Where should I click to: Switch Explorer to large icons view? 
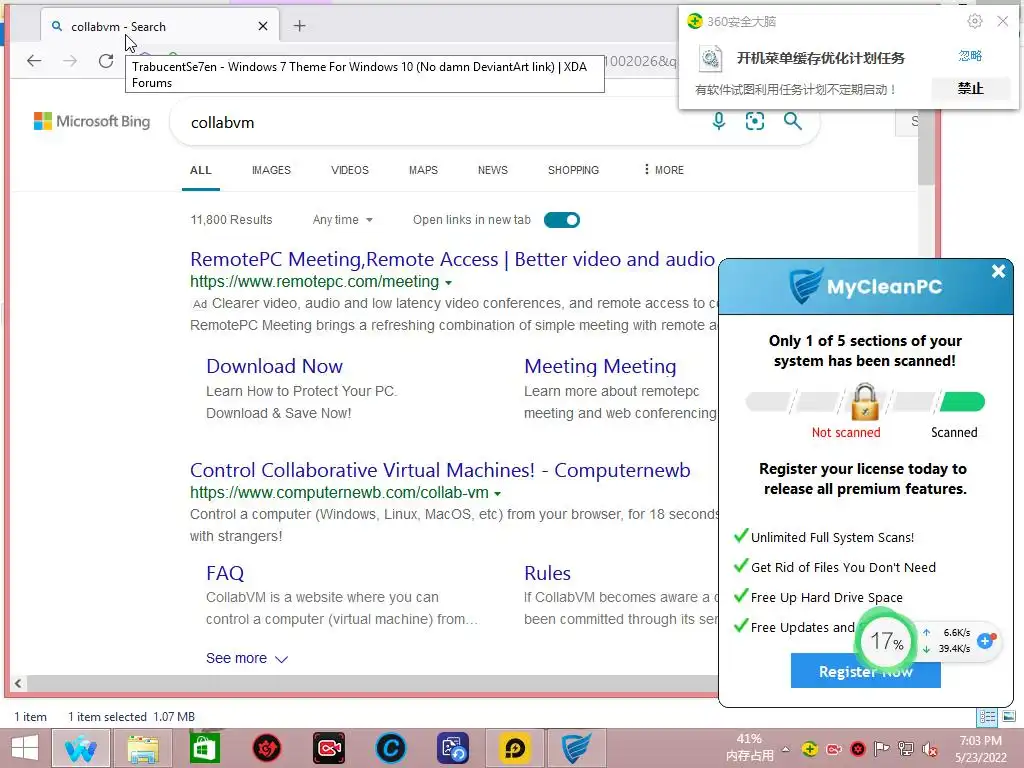[1009, 717]
